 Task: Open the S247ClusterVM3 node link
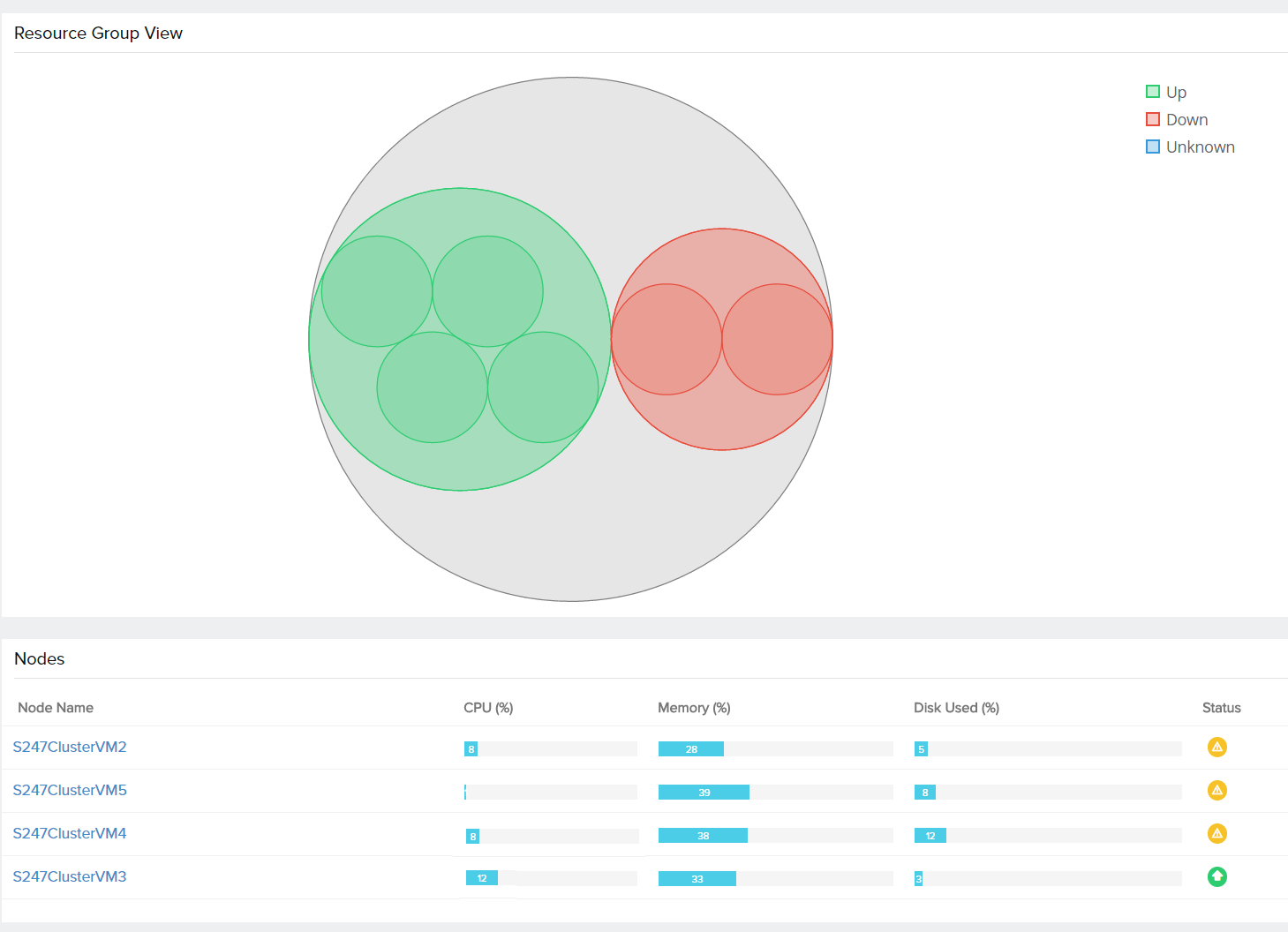tap(70, 877)
